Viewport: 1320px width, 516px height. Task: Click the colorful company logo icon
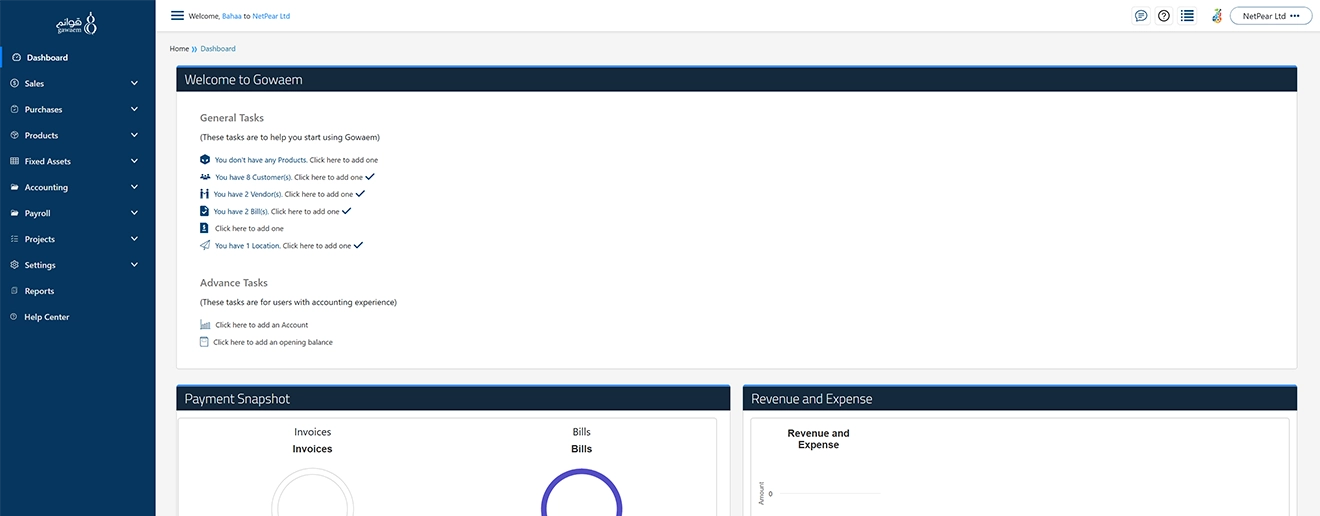point(1216,16)
